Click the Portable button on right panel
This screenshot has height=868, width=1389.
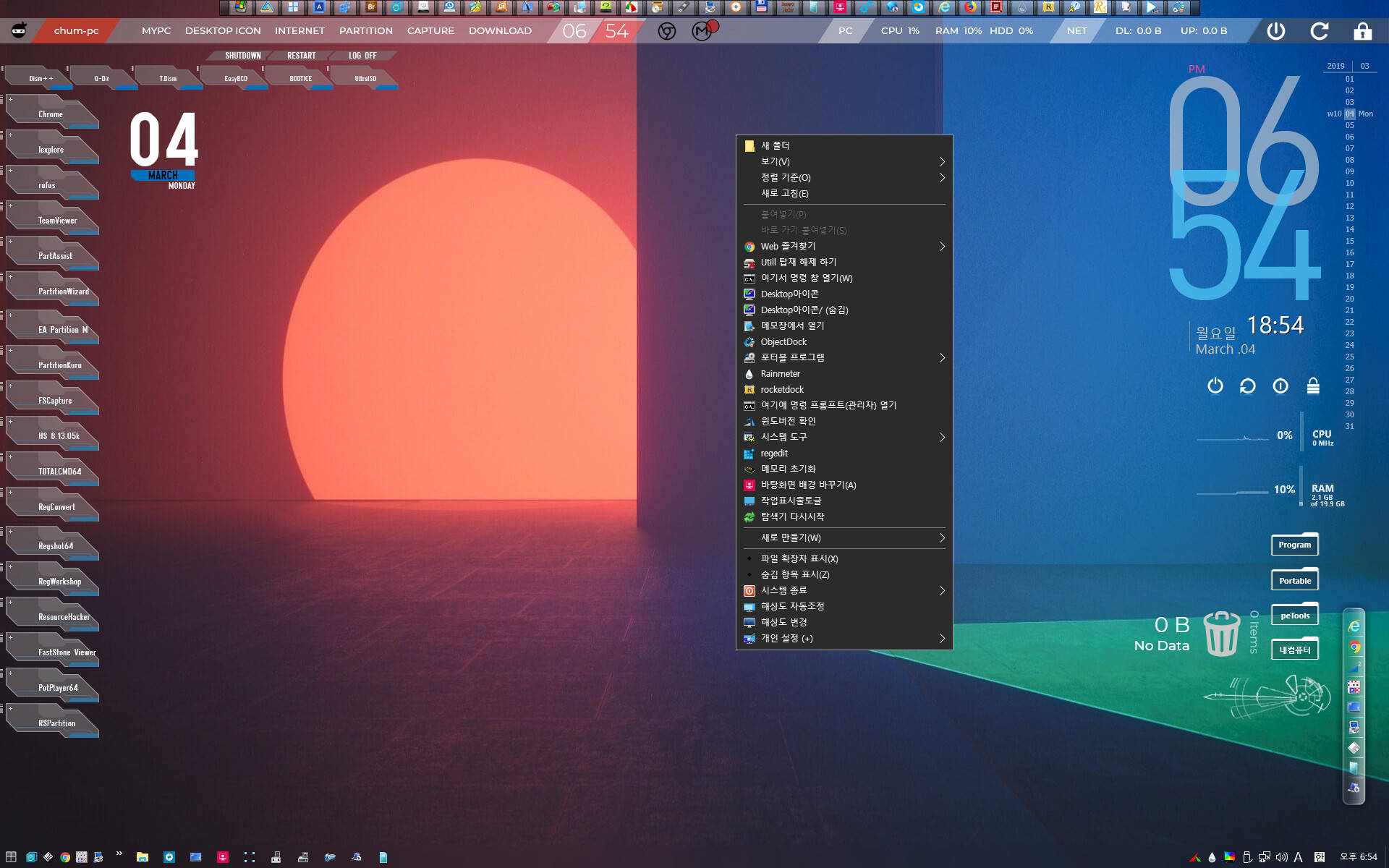[x=1295, y=580]
